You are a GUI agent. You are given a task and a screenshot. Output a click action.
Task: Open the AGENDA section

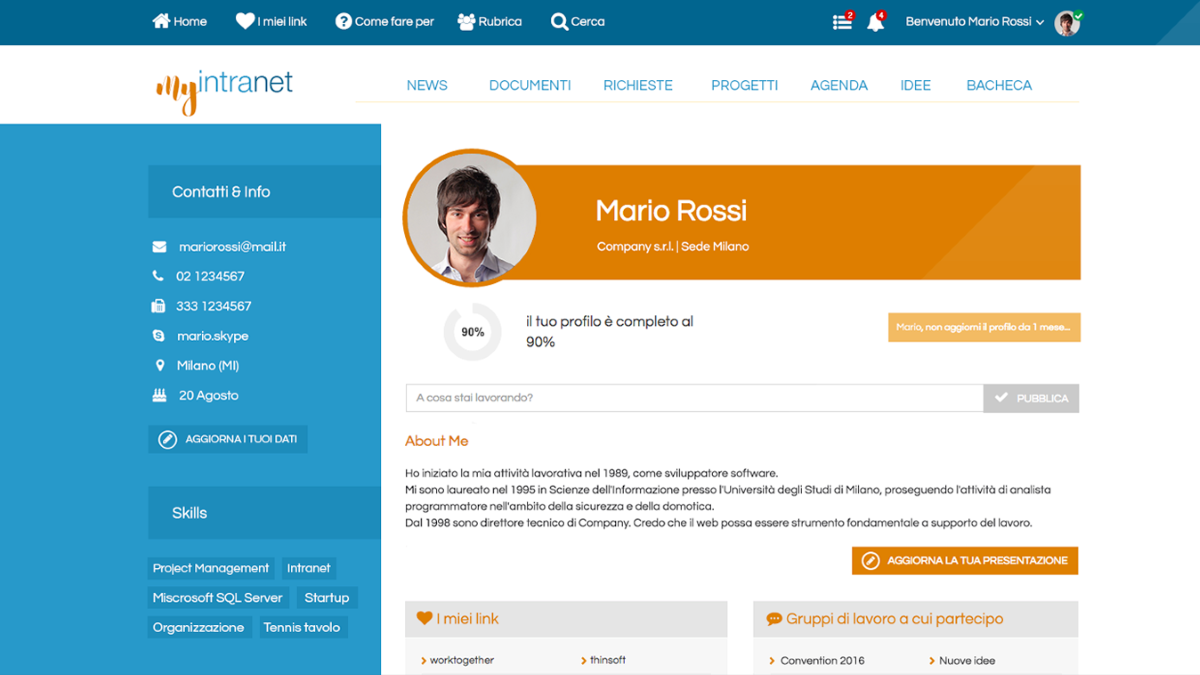(839, 85)
